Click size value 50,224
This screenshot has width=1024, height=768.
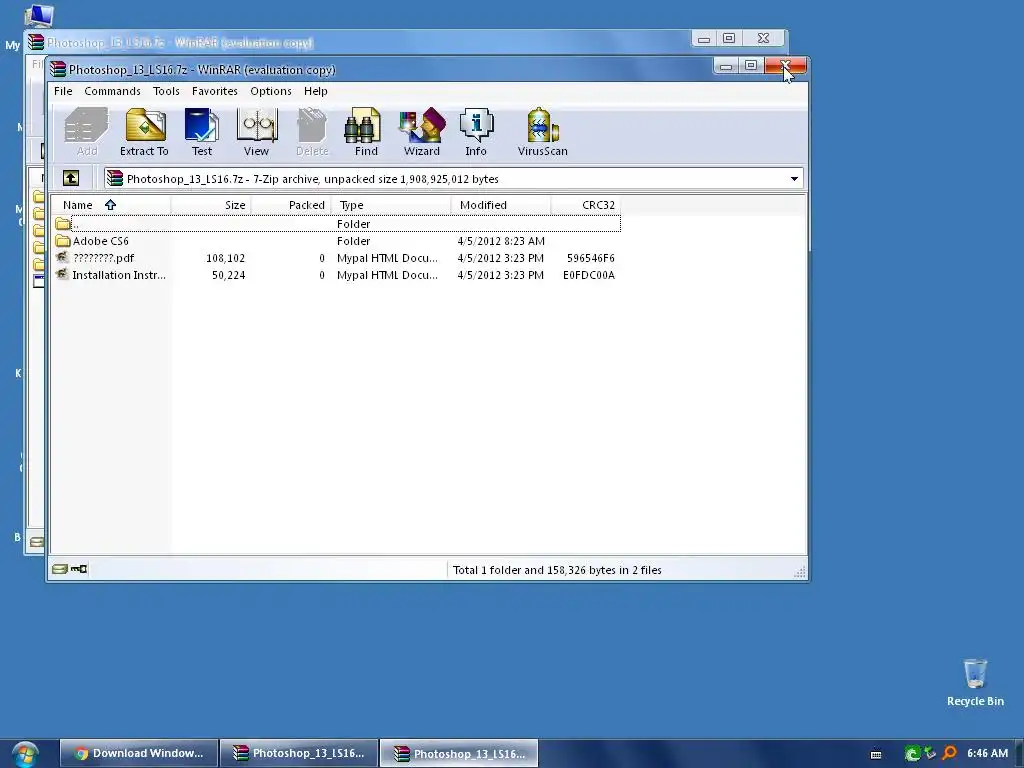coord(229,275)
